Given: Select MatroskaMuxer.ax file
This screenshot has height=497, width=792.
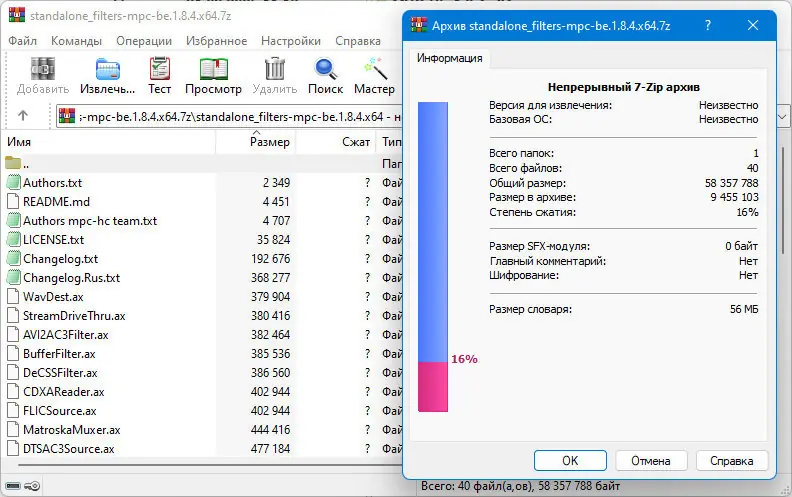Looking at the screenshot, I should [x=72, y=430].
